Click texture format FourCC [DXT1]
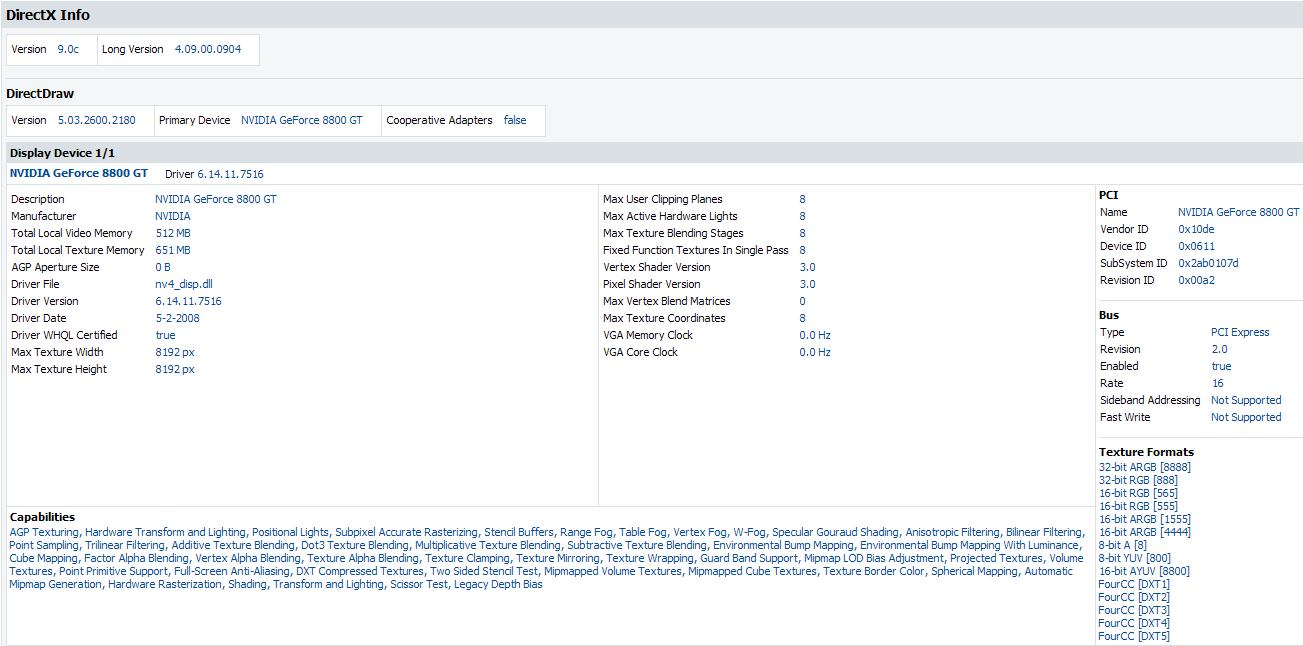This screenshot has width=1303, height=646. (1134, 584)
